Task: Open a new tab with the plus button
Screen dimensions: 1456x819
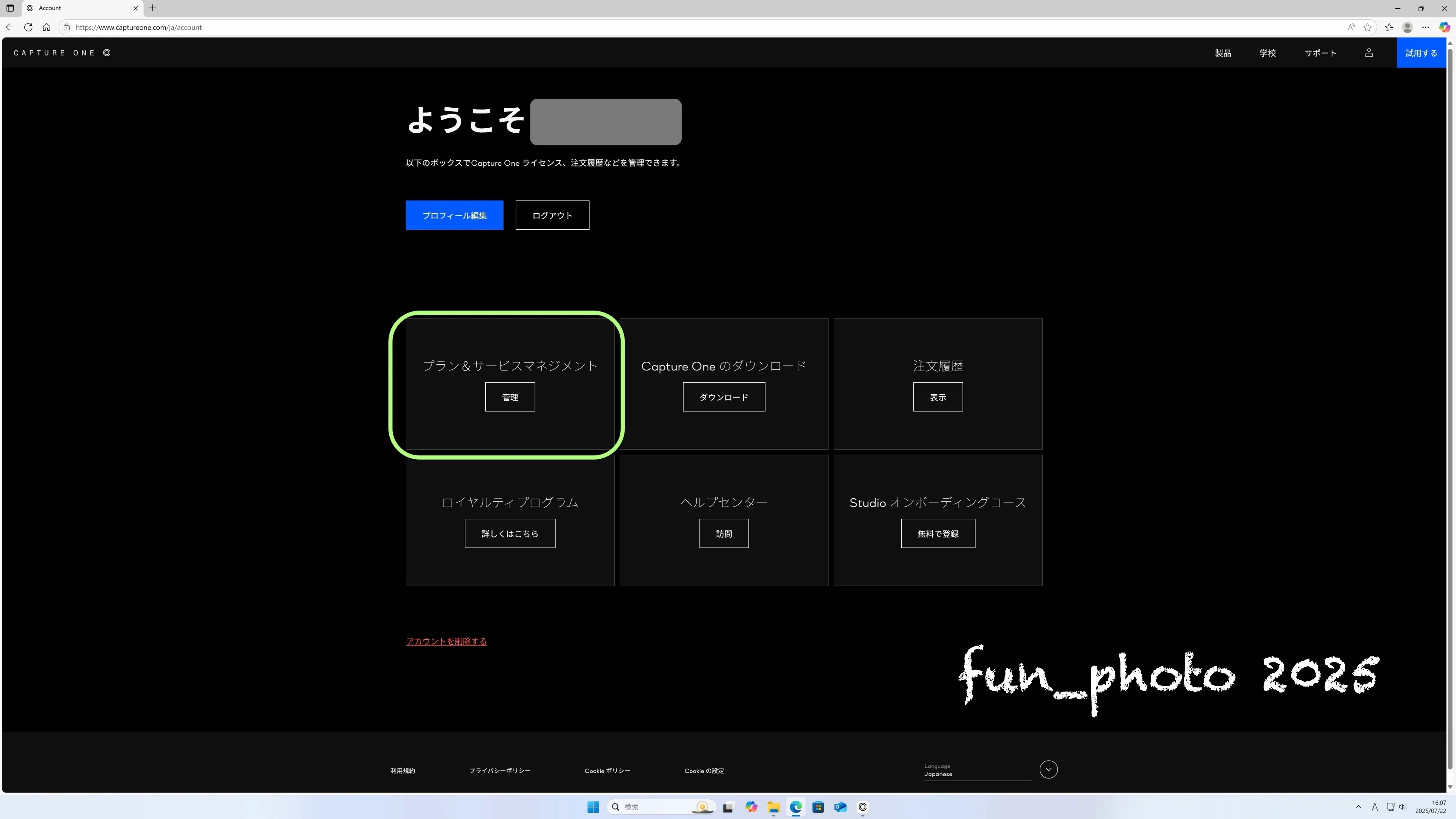Action: coord(152,8)
